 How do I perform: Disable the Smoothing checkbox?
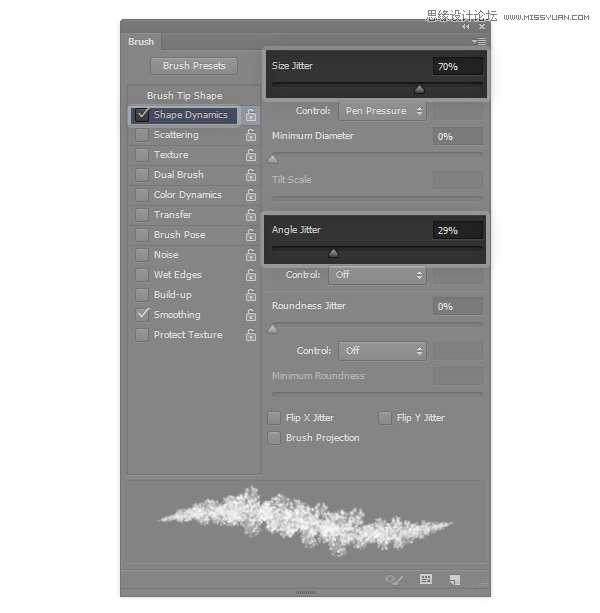142,315
